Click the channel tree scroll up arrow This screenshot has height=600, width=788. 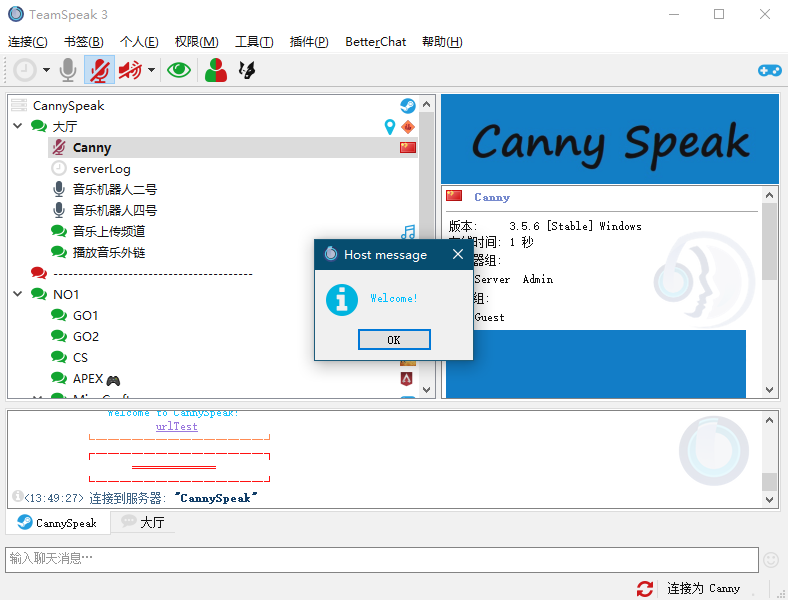[427, 104]
